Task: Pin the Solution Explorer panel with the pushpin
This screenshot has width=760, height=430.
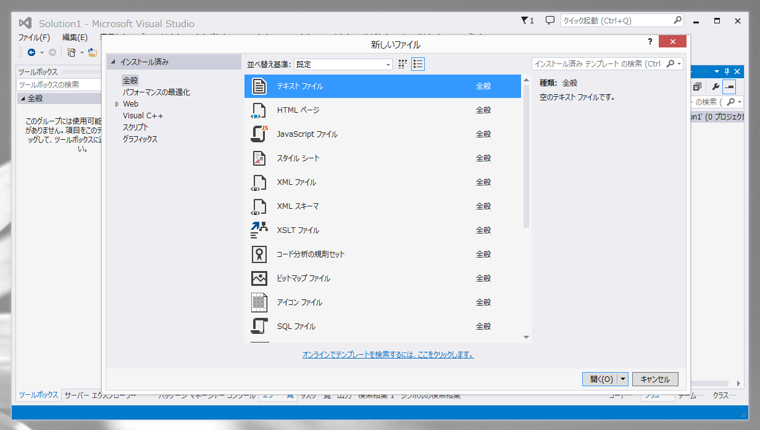Action: click(x=727, y=71)
